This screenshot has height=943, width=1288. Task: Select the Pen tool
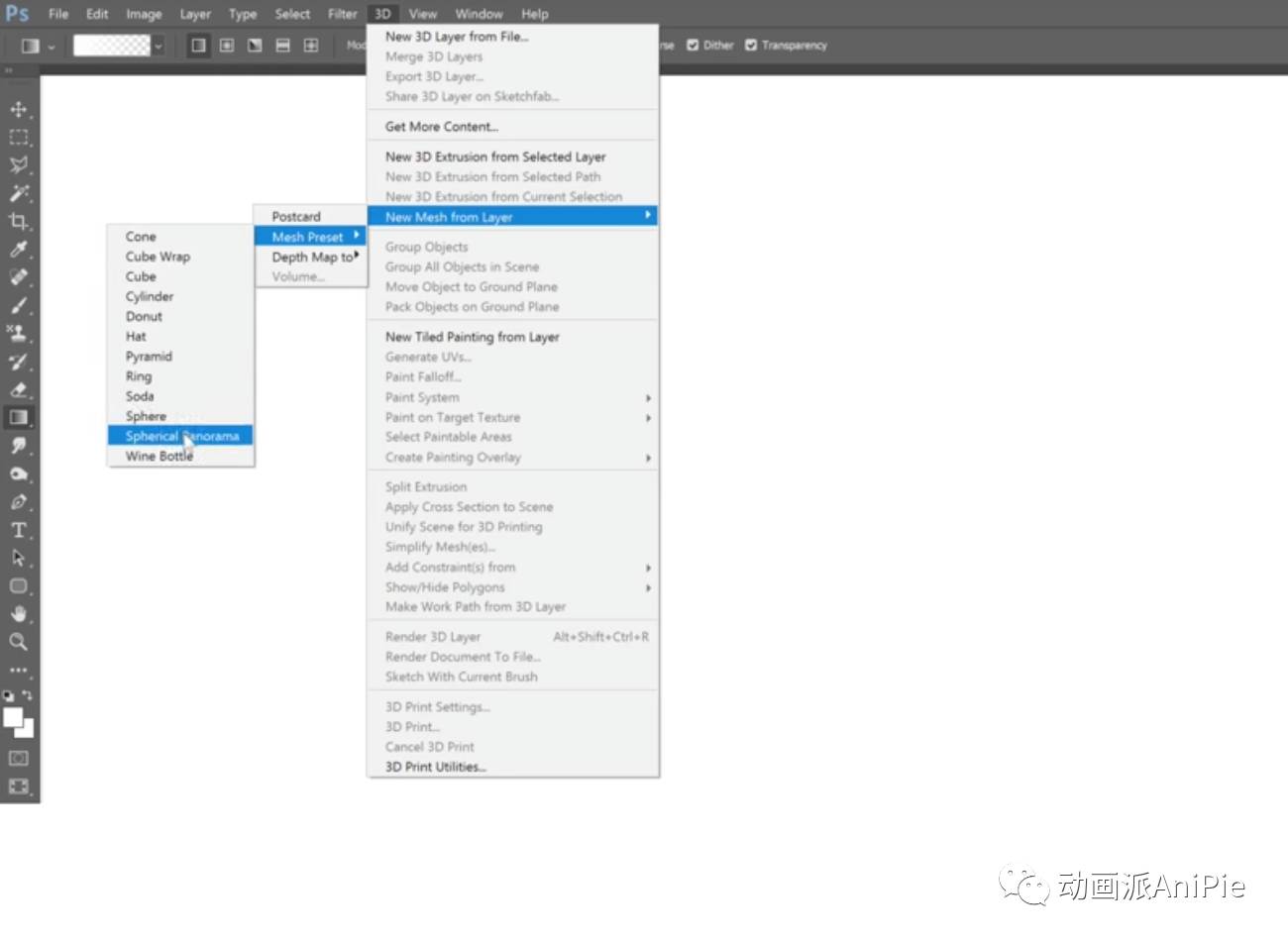pyautogui.click(x=19, y=501)
